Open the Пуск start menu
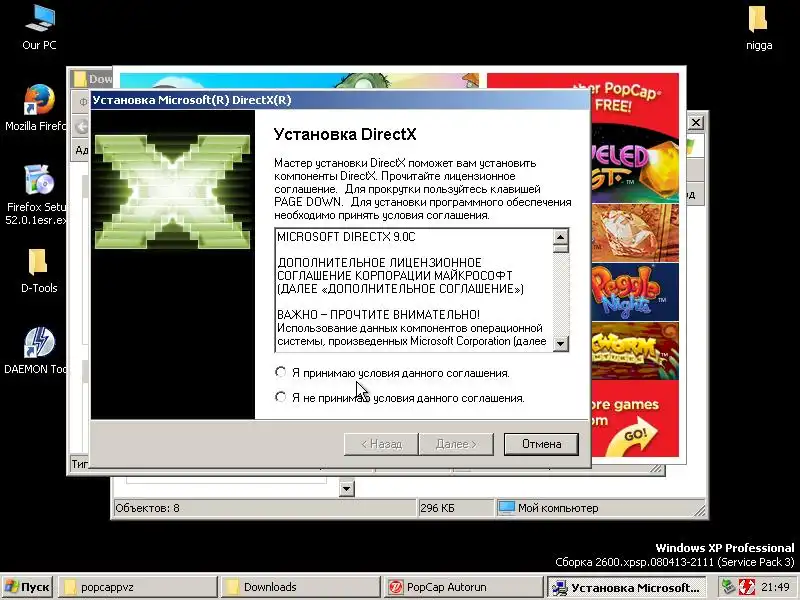800x600 pixels. pos(28,587)
